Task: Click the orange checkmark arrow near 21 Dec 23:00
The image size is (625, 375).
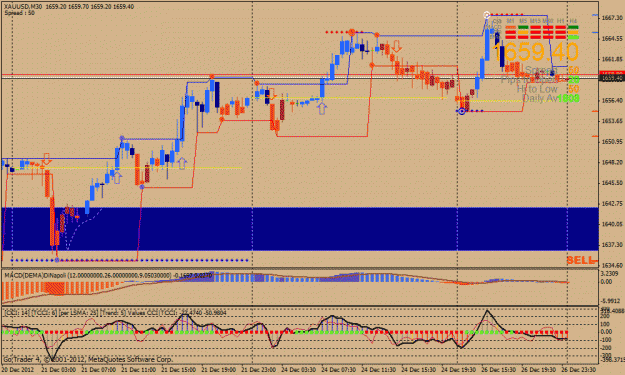Action: tap(272, 94)
